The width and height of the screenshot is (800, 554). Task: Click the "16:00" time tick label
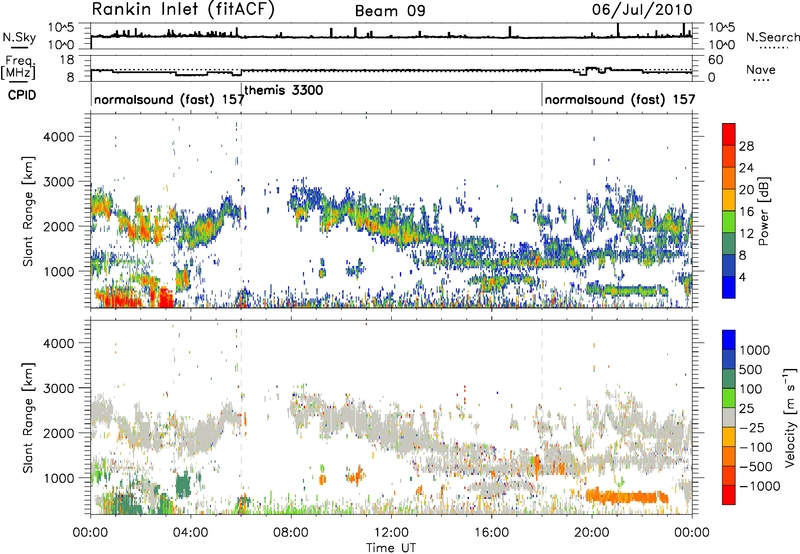pyautogui.click(x=491, y=533)
